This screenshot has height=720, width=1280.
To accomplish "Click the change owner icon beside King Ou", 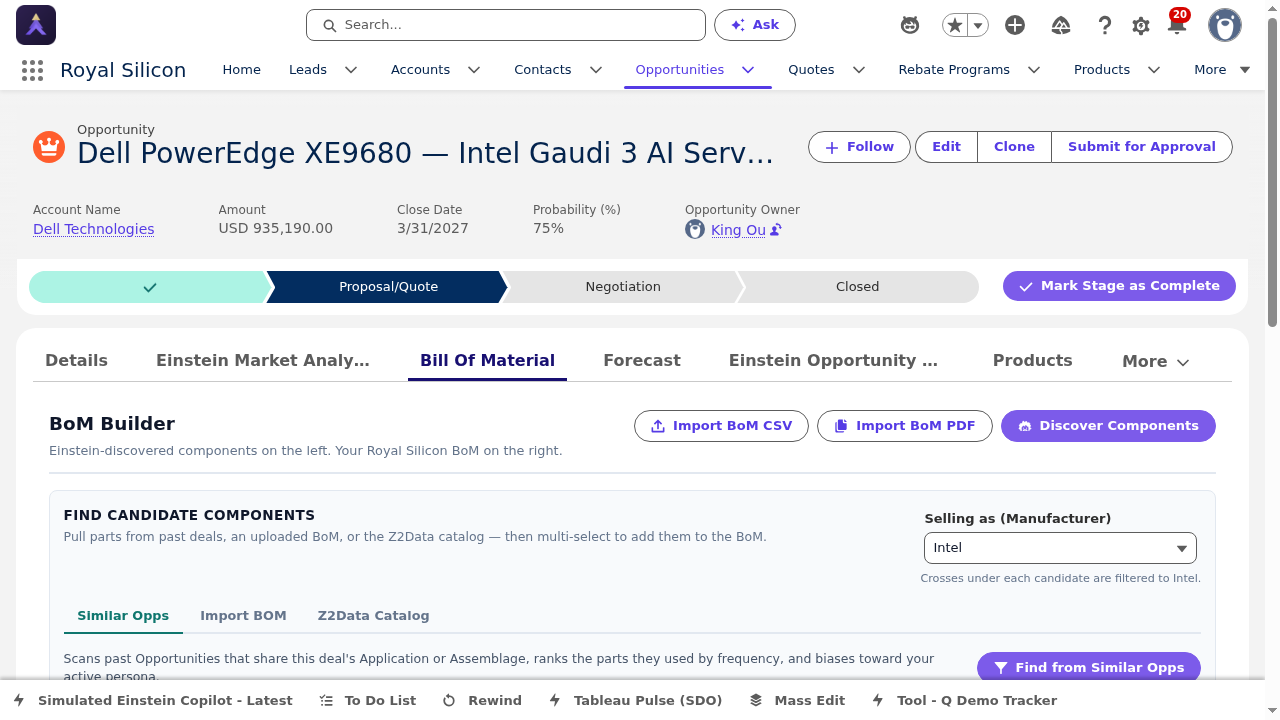I will tap(776, 230).
